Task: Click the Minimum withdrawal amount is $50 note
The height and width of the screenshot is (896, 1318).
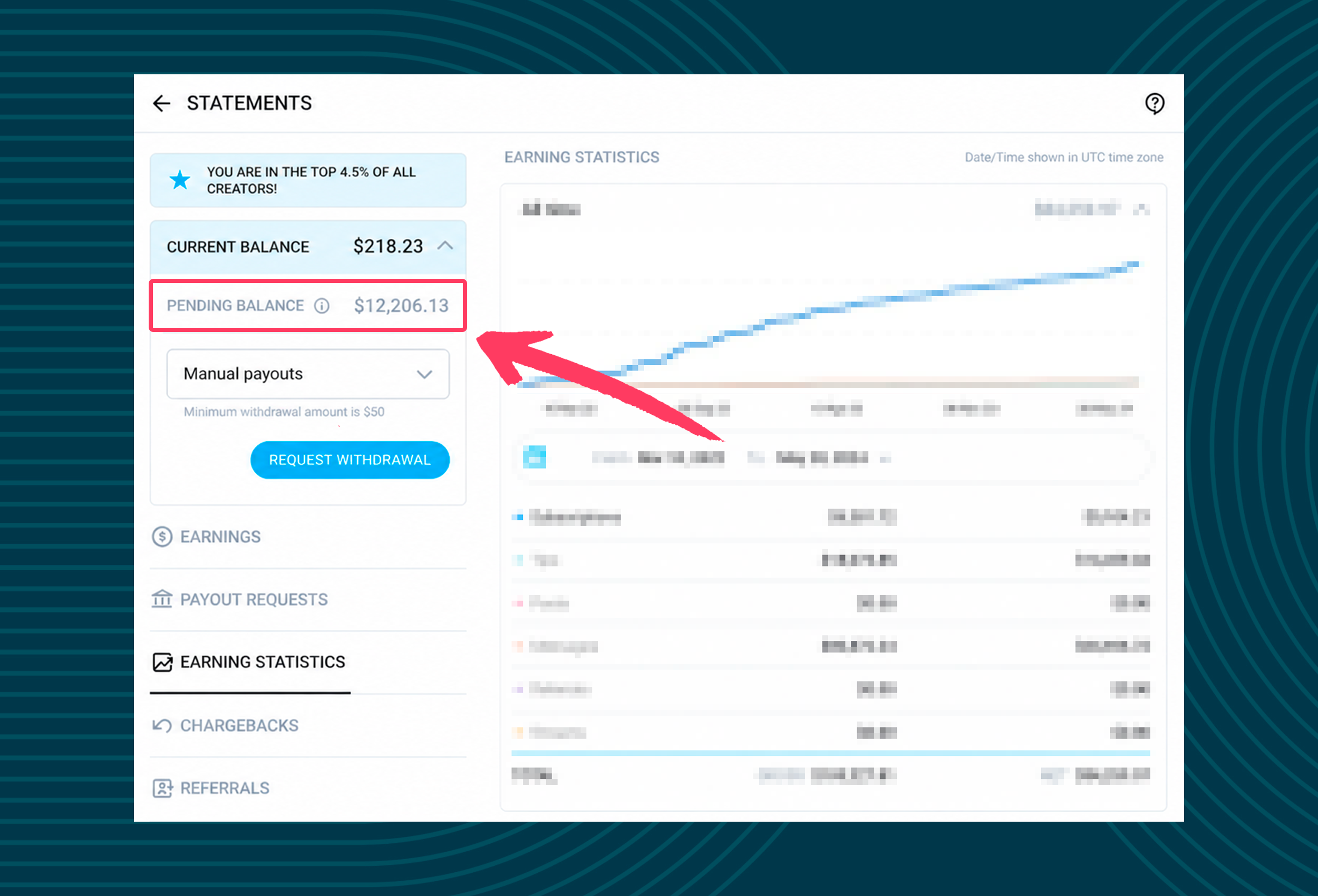Action: coord(284,412)
